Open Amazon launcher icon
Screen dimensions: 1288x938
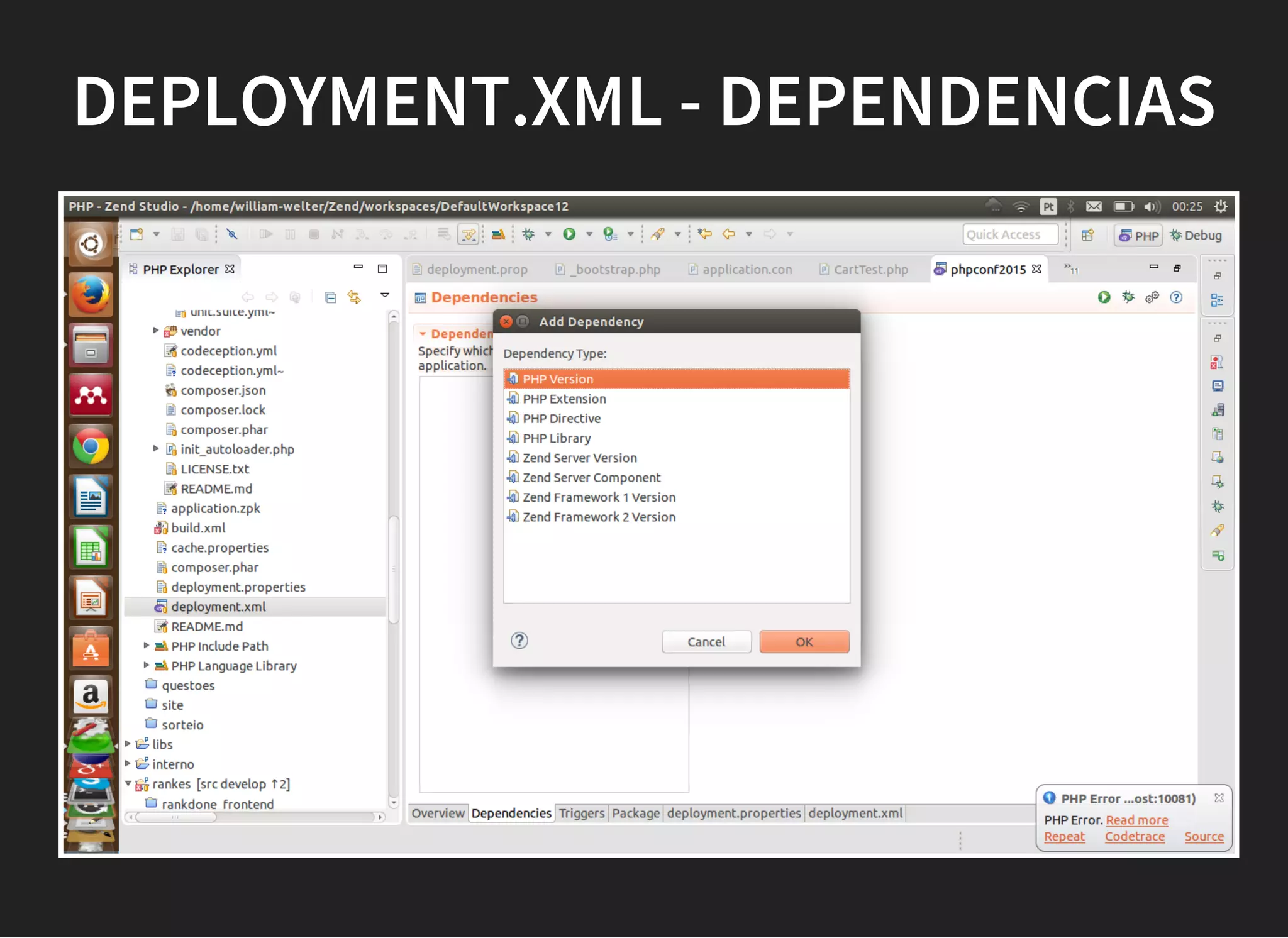[91, 696]
